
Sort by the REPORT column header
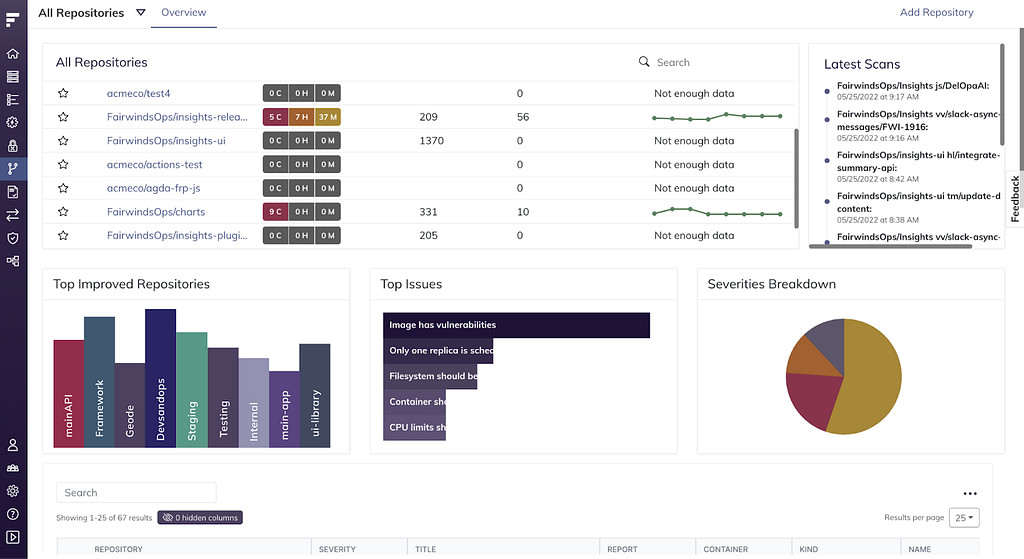point(622,549)
